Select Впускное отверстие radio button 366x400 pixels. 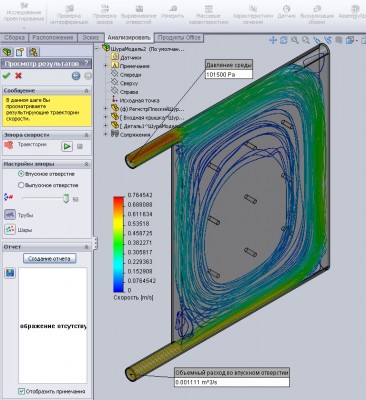point(21,174)
